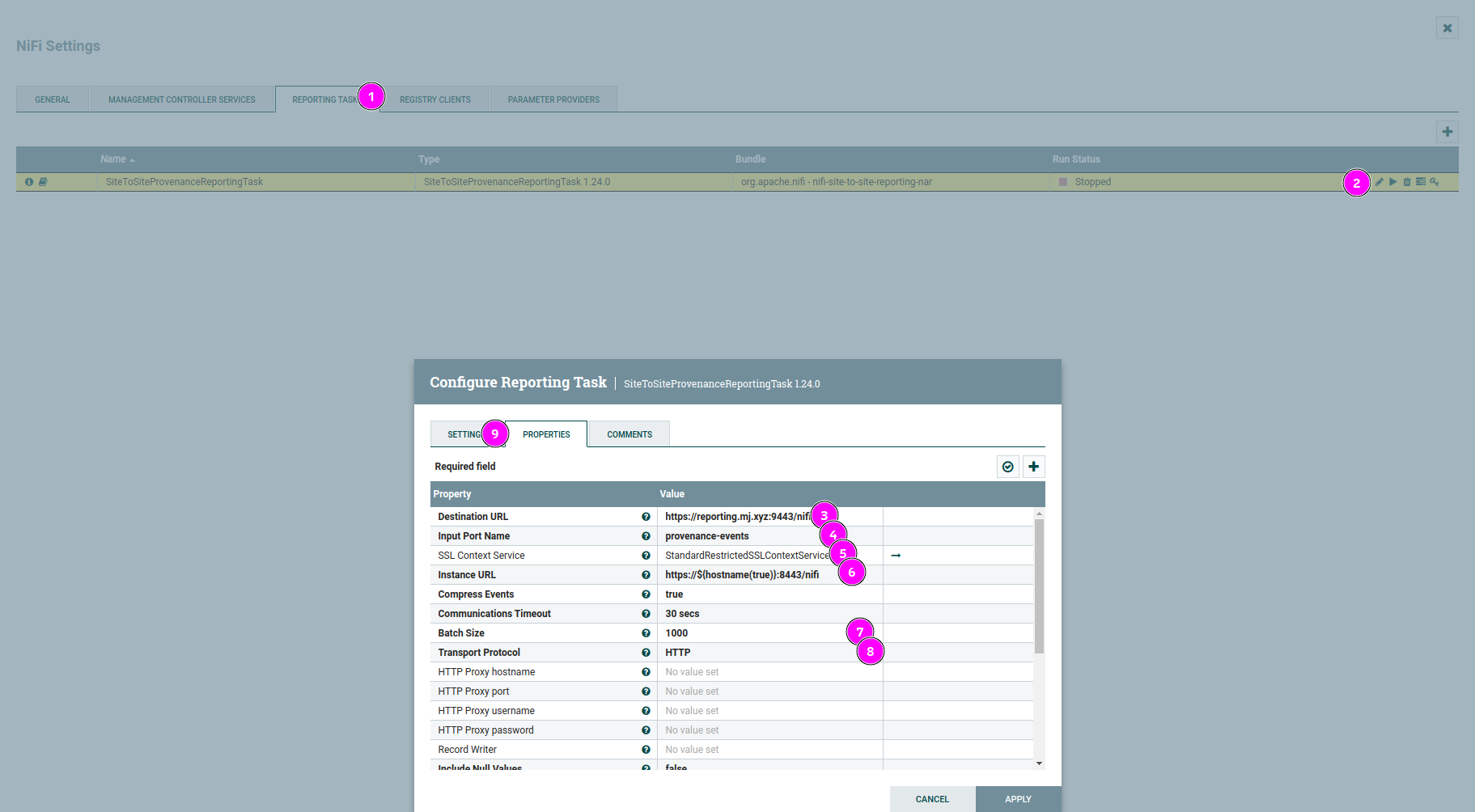Click the scroll-up arrow of properties list

[1039, 514]
